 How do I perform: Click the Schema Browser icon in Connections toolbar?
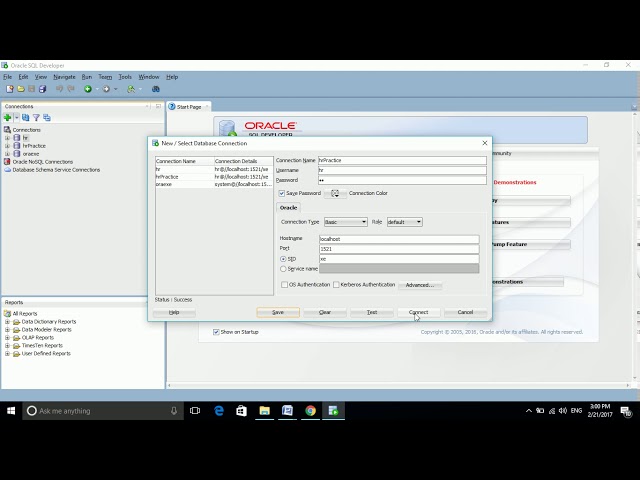point(47,118)
